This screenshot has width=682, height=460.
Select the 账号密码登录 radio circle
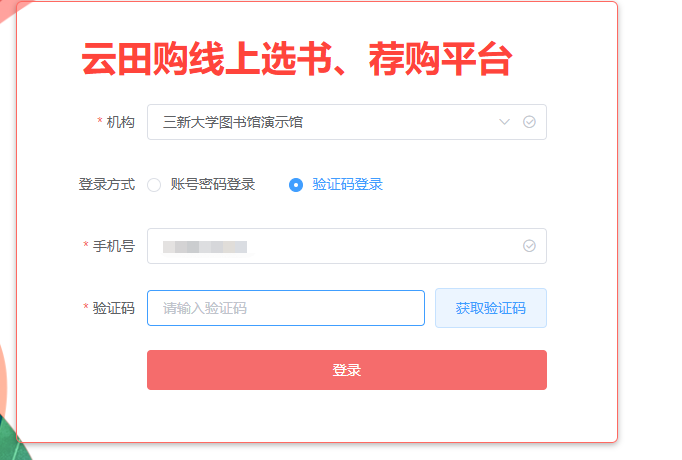pyautogui.click(x=154, y=185)
